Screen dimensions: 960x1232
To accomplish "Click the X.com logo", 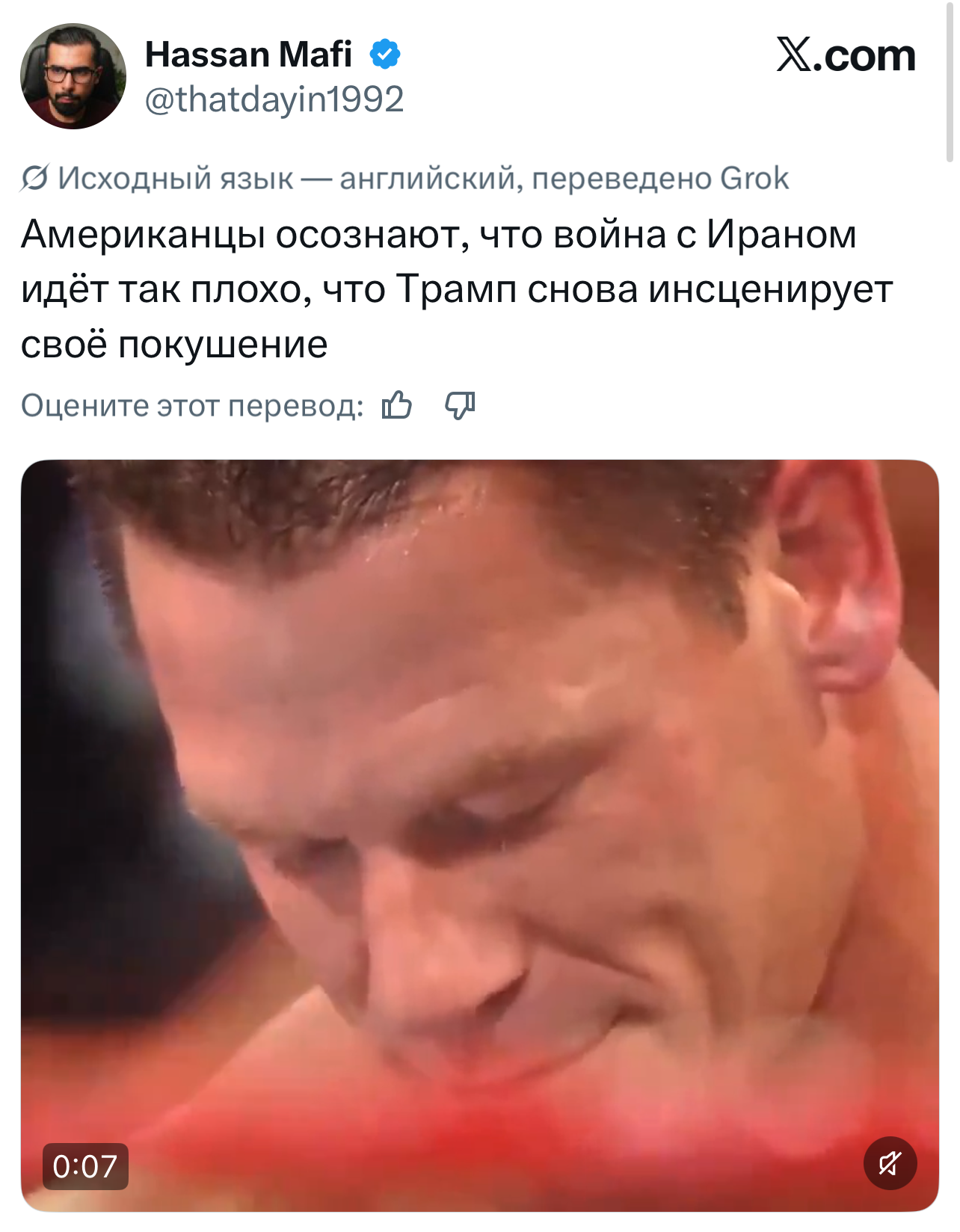I will point(846,55).
